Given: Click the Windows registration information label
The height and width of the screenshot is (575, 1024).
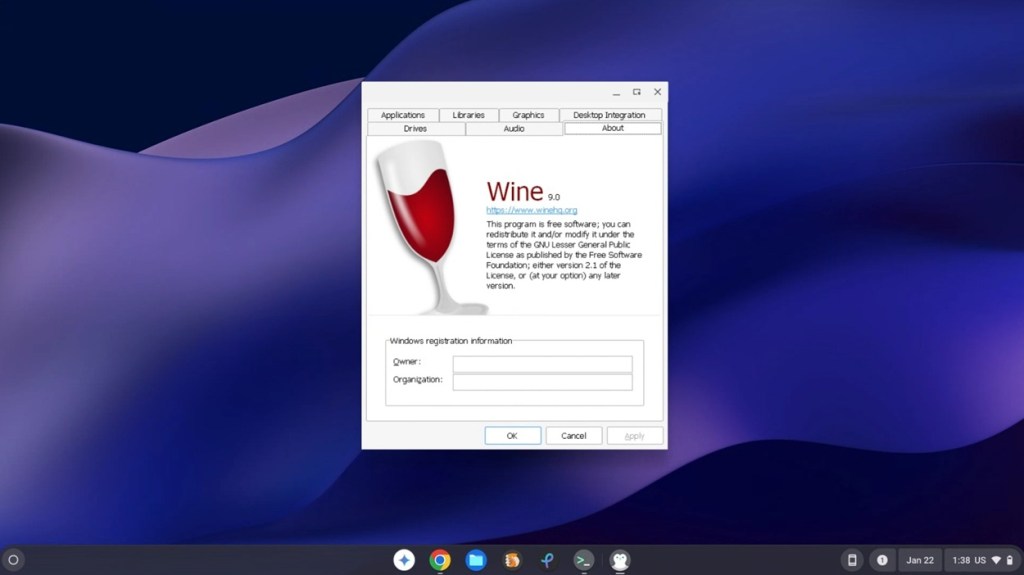Looking at the screenshot, I should point(451,341).
